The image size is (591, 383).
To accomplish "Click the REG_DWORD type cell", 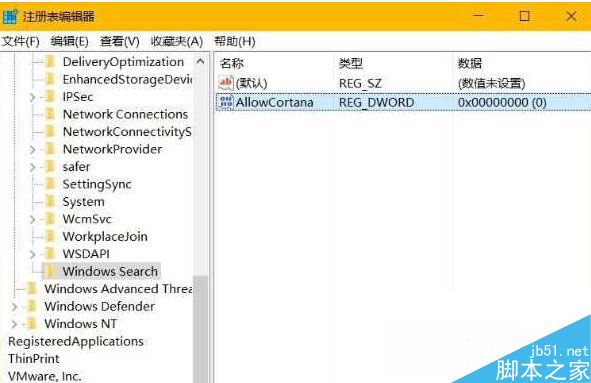I will point(376,102).
